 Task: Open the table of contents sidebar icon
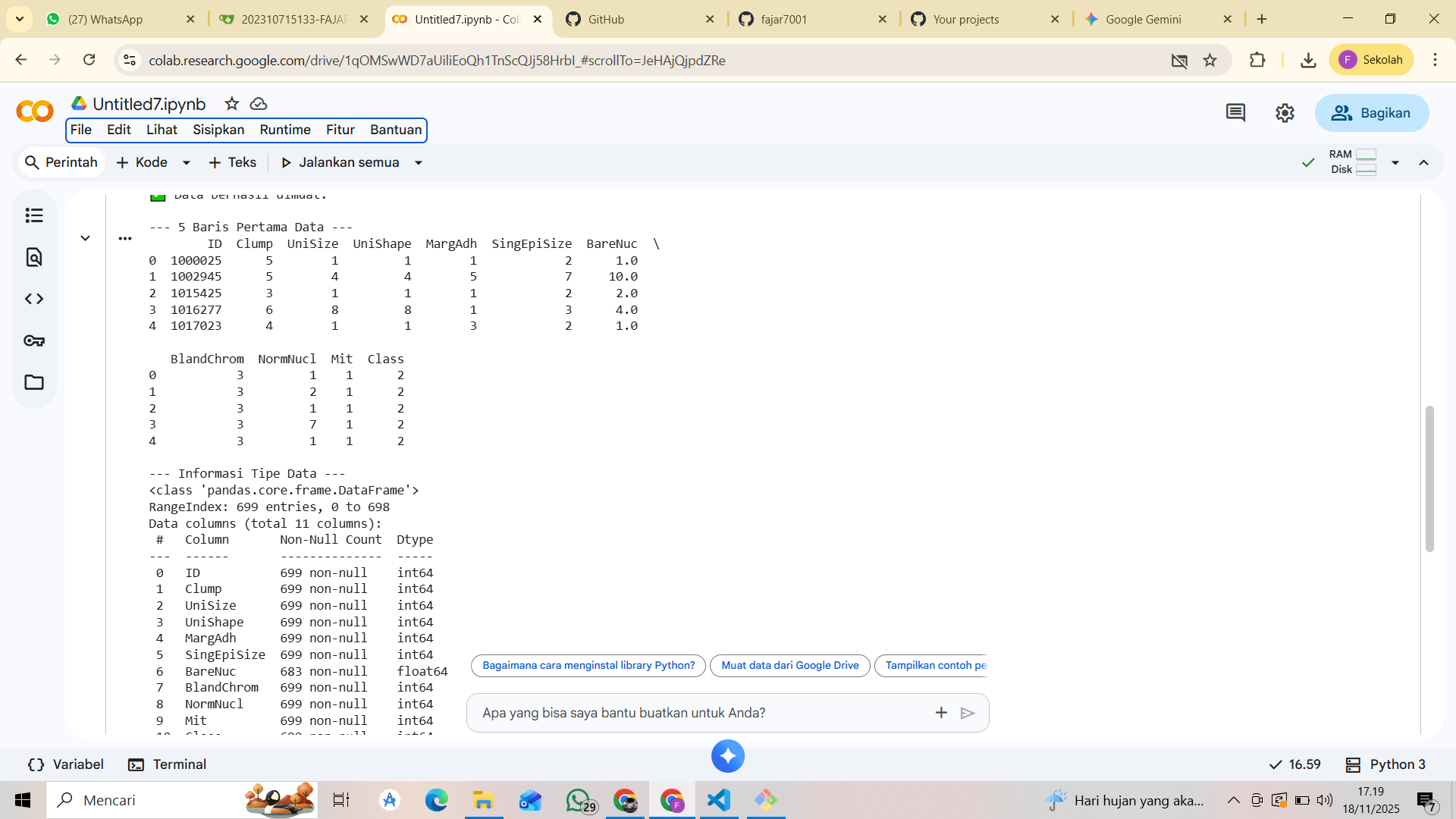tap(34, 216)
